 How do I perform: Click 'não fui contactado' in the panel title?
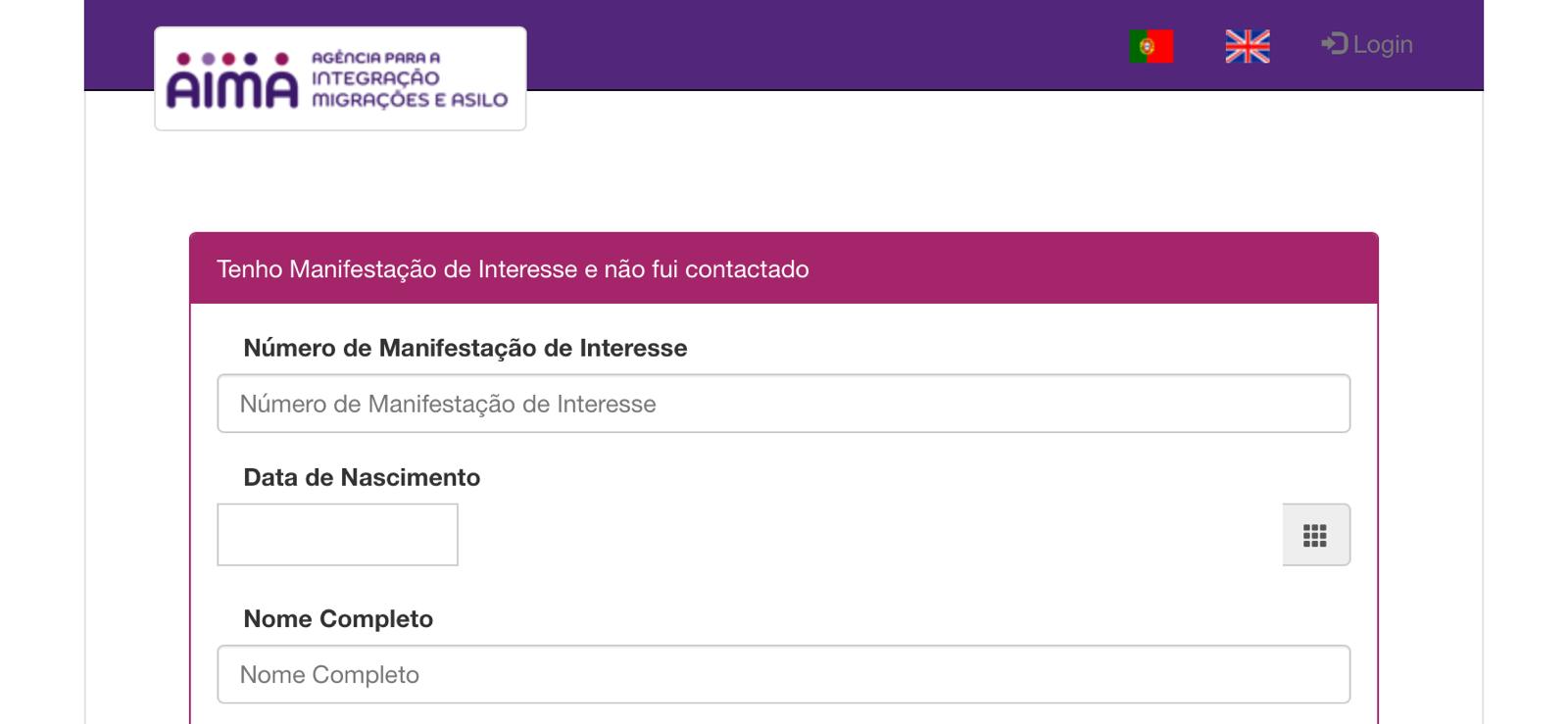[x=706, y=269]
